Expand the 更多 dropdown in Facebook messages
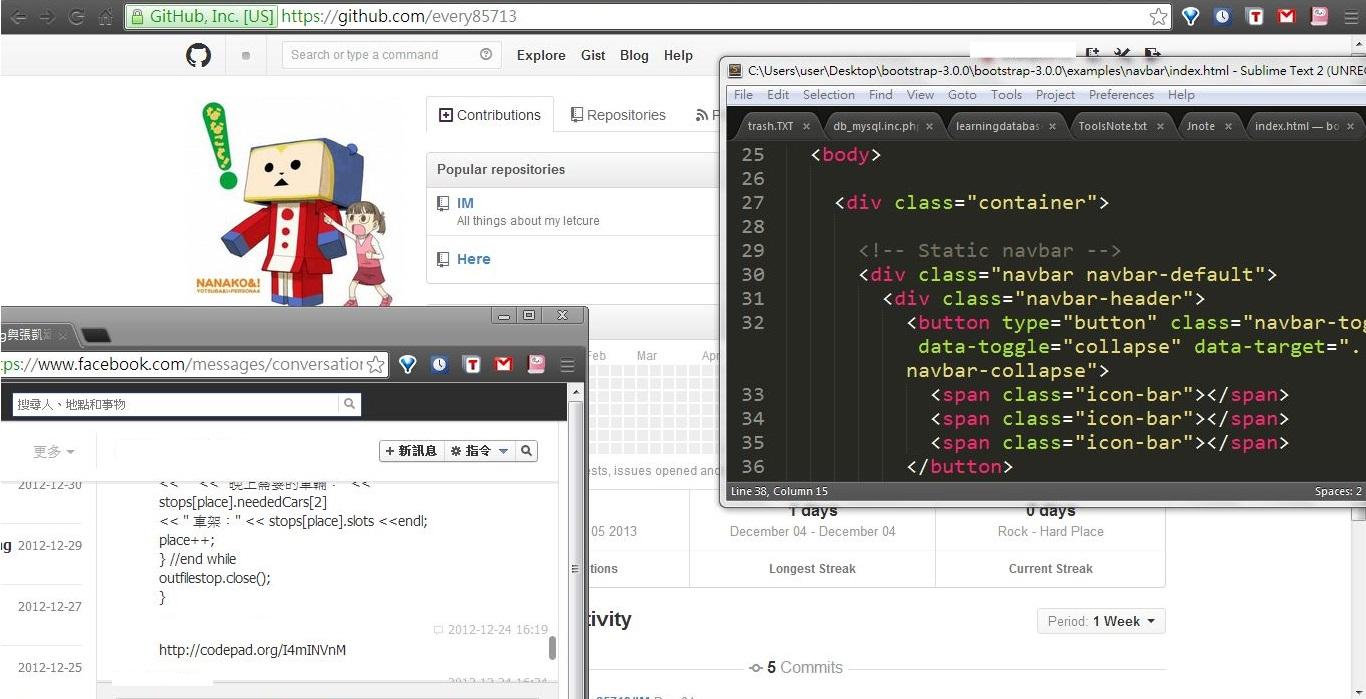The height and width of the screenshot is (699, 1366). [54, 452]
